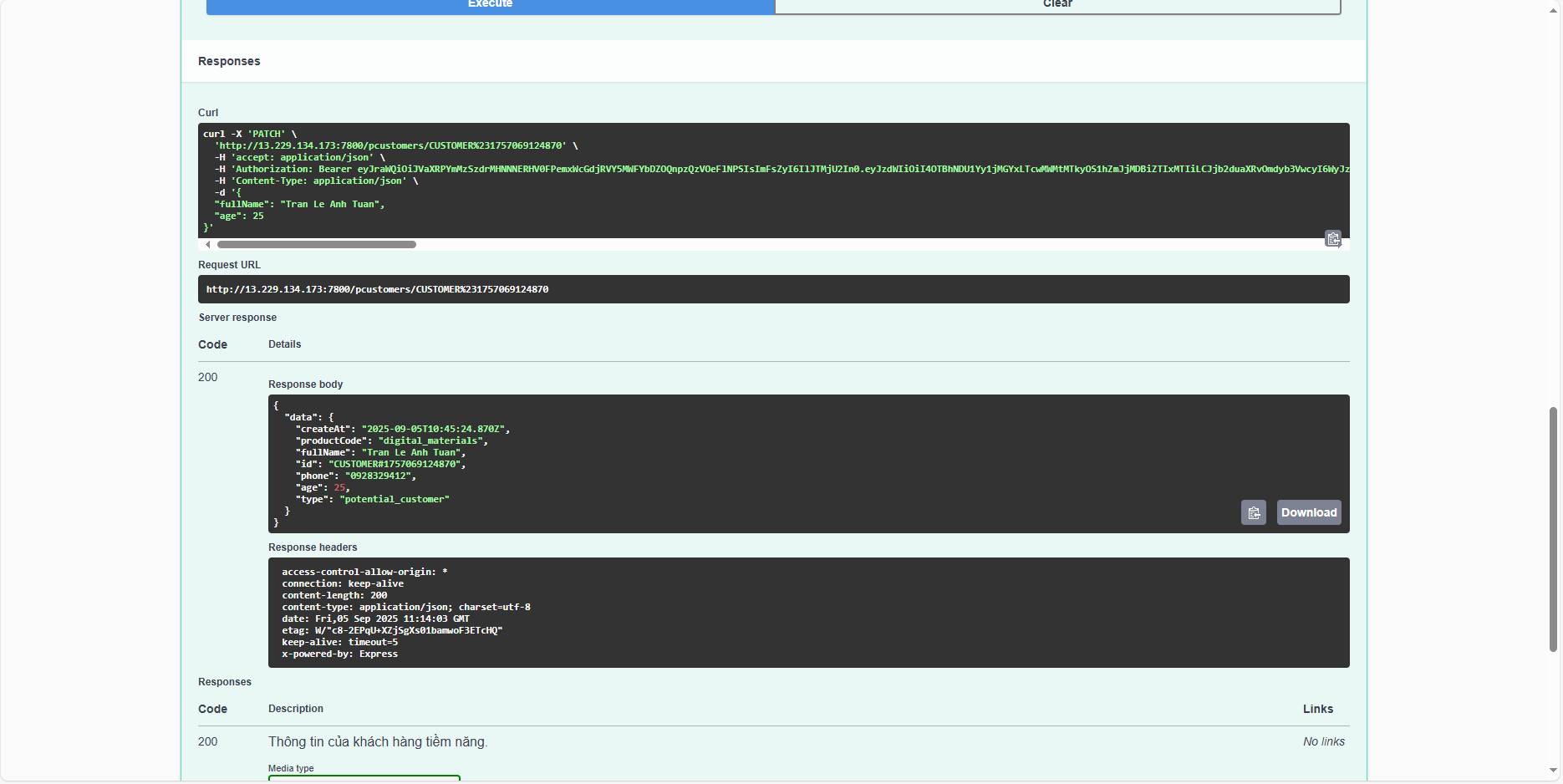Click the "Thông tin của khách hàng" description

(x=378, y=741)
